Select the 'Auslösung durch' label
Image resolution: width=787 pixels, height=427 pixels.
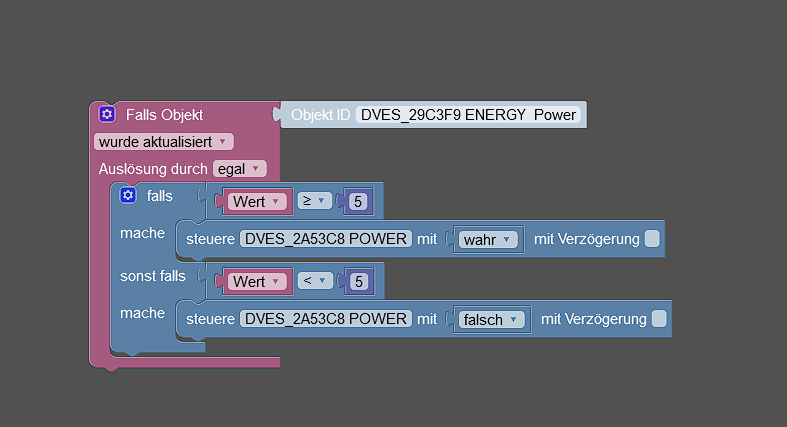(153, 169)
